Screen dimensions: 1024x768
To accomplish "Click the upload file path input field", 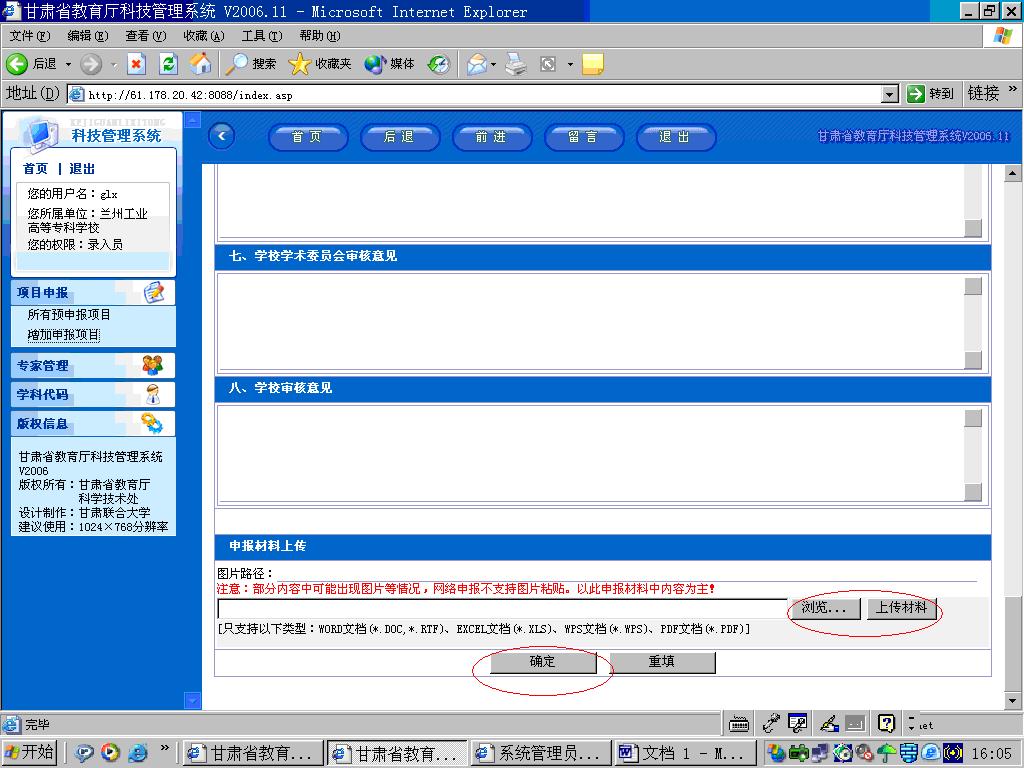I will pyautogui.click(x=502, y=608).
